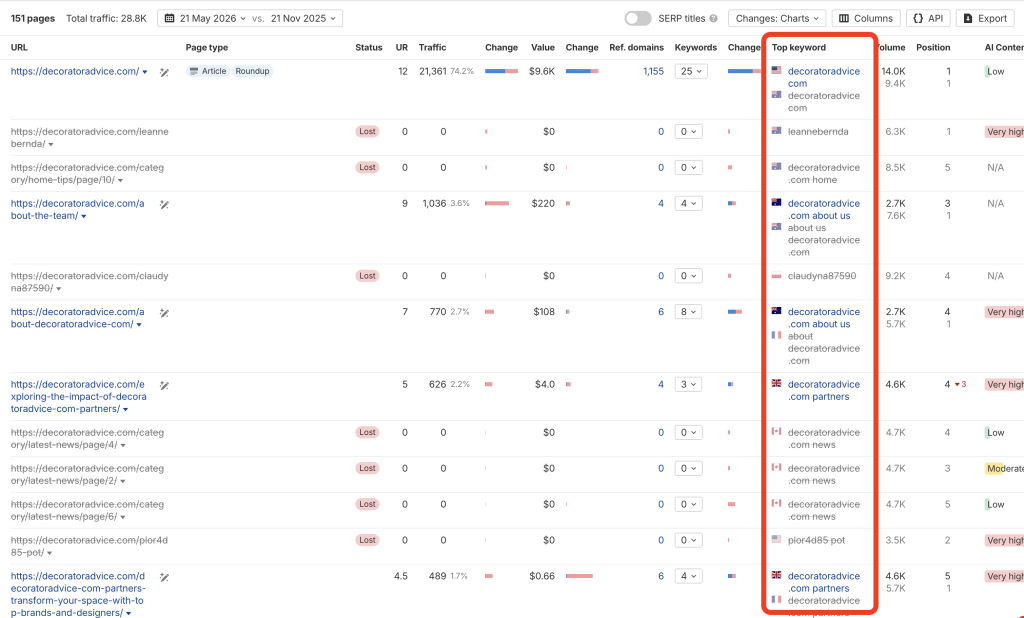Click the inspect icon beside about-decoratoradvice-com URL

click(165, 313)
